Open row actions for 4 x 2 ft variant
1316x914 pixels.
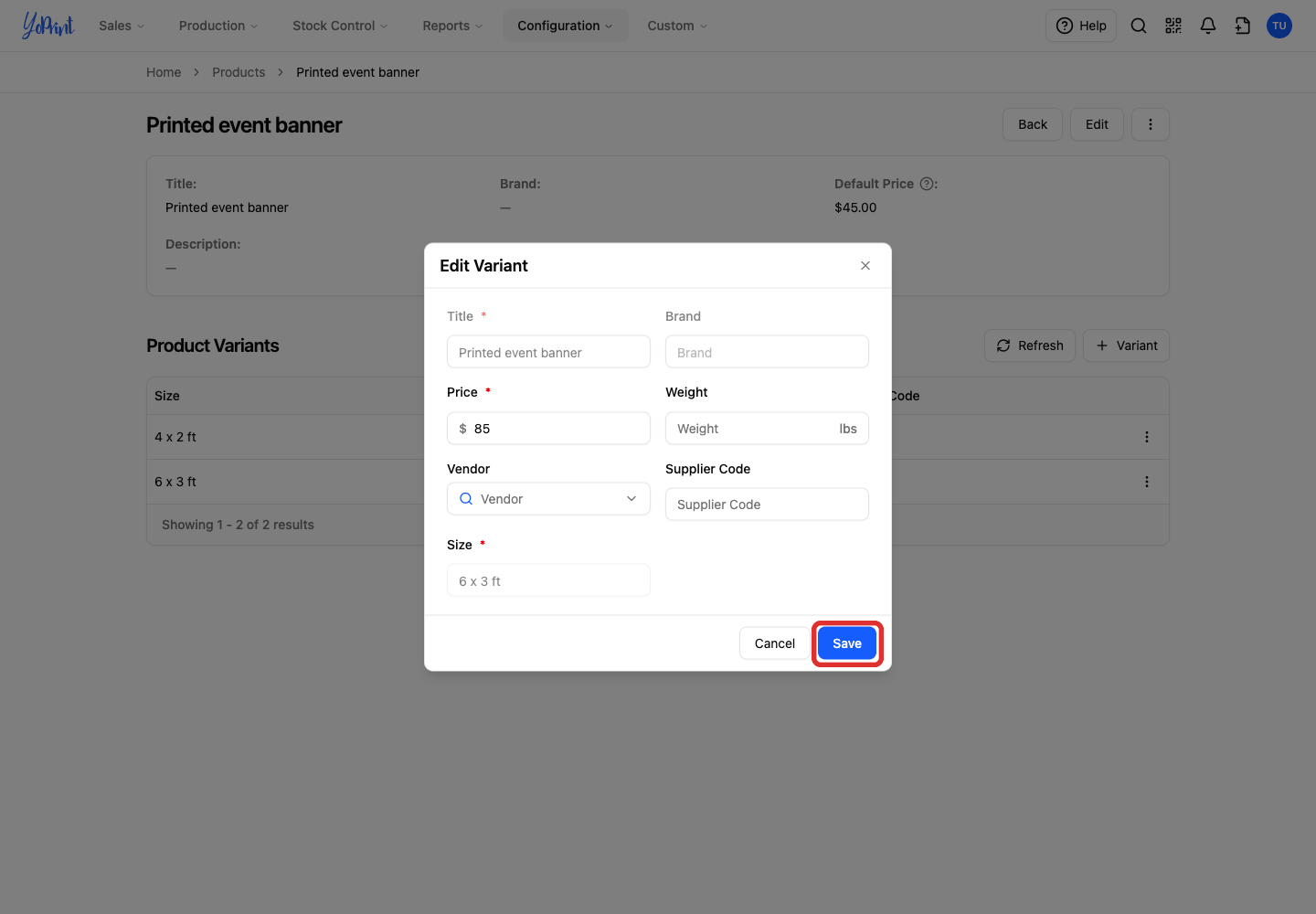point(1147,437)
